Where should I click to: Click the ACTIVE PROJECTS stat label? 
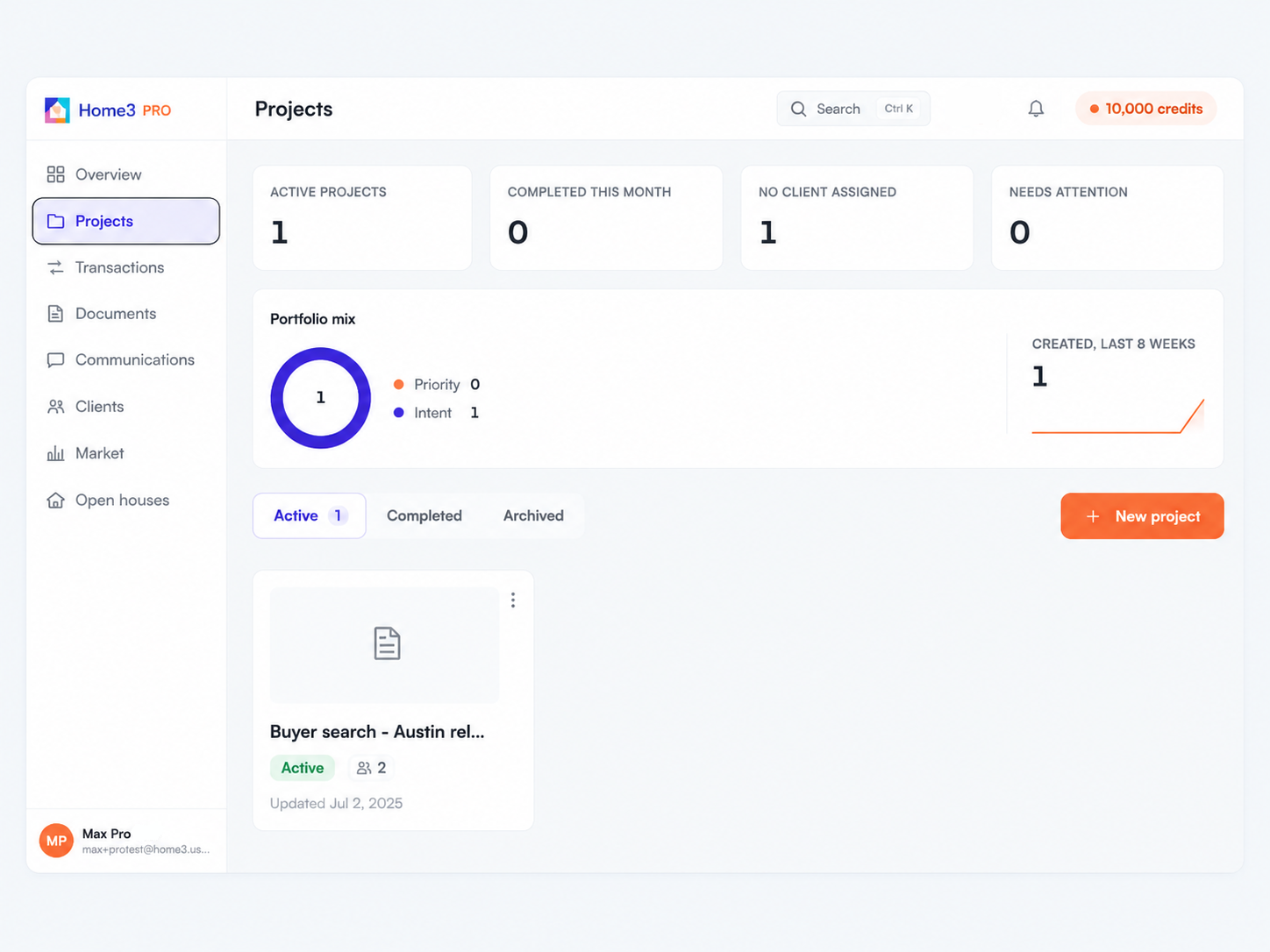click(328, 192)
